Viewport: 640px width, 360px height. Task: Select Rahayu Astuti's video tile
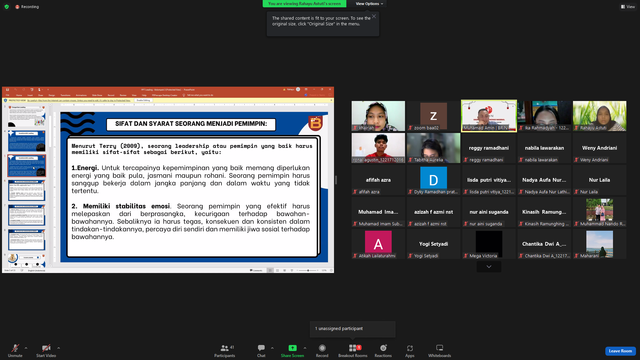coord(599,116)
